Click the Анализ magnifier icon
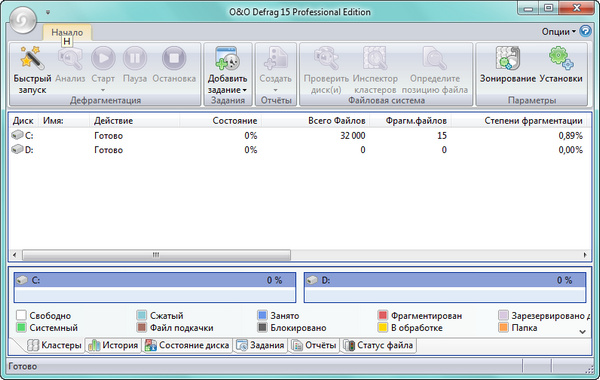Image resolution: width=600 pixels, height=380 pixels. click(x=70, y=58)
